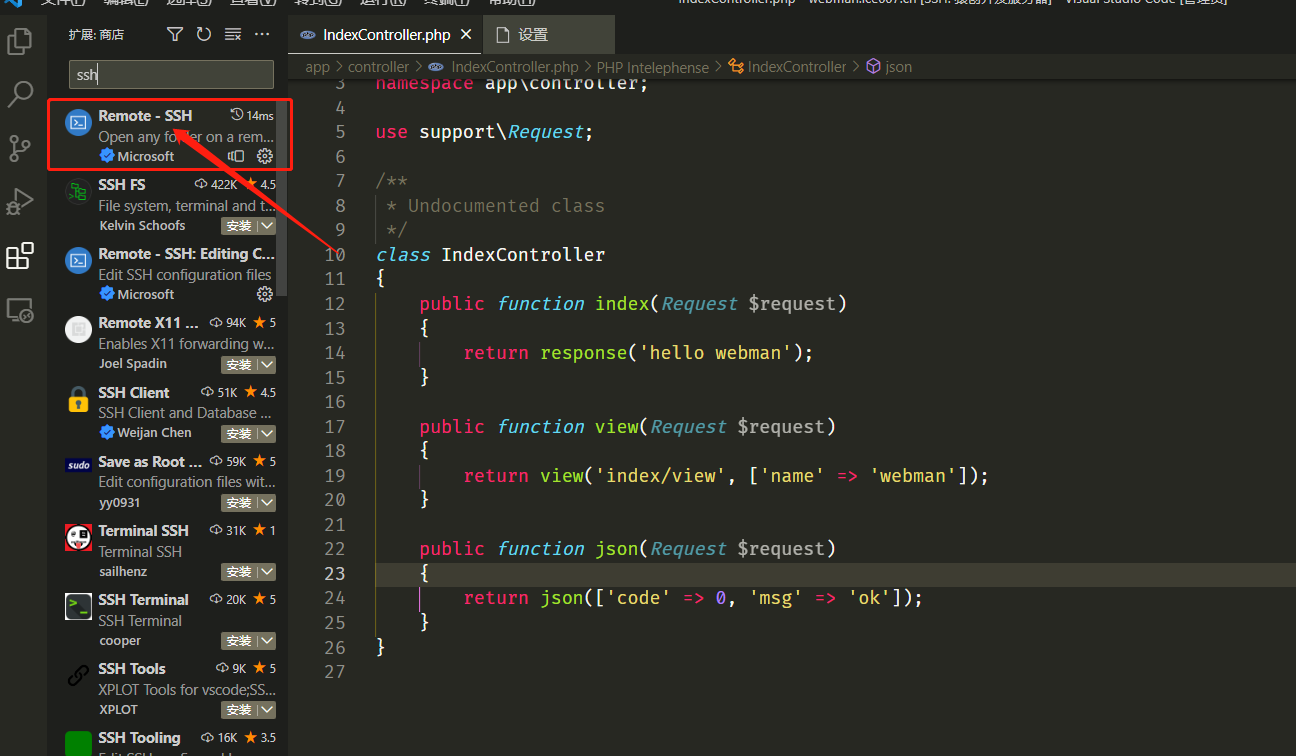Open the extensions panel more actions menu
The image size is (1296, 756).
(262, 35)
